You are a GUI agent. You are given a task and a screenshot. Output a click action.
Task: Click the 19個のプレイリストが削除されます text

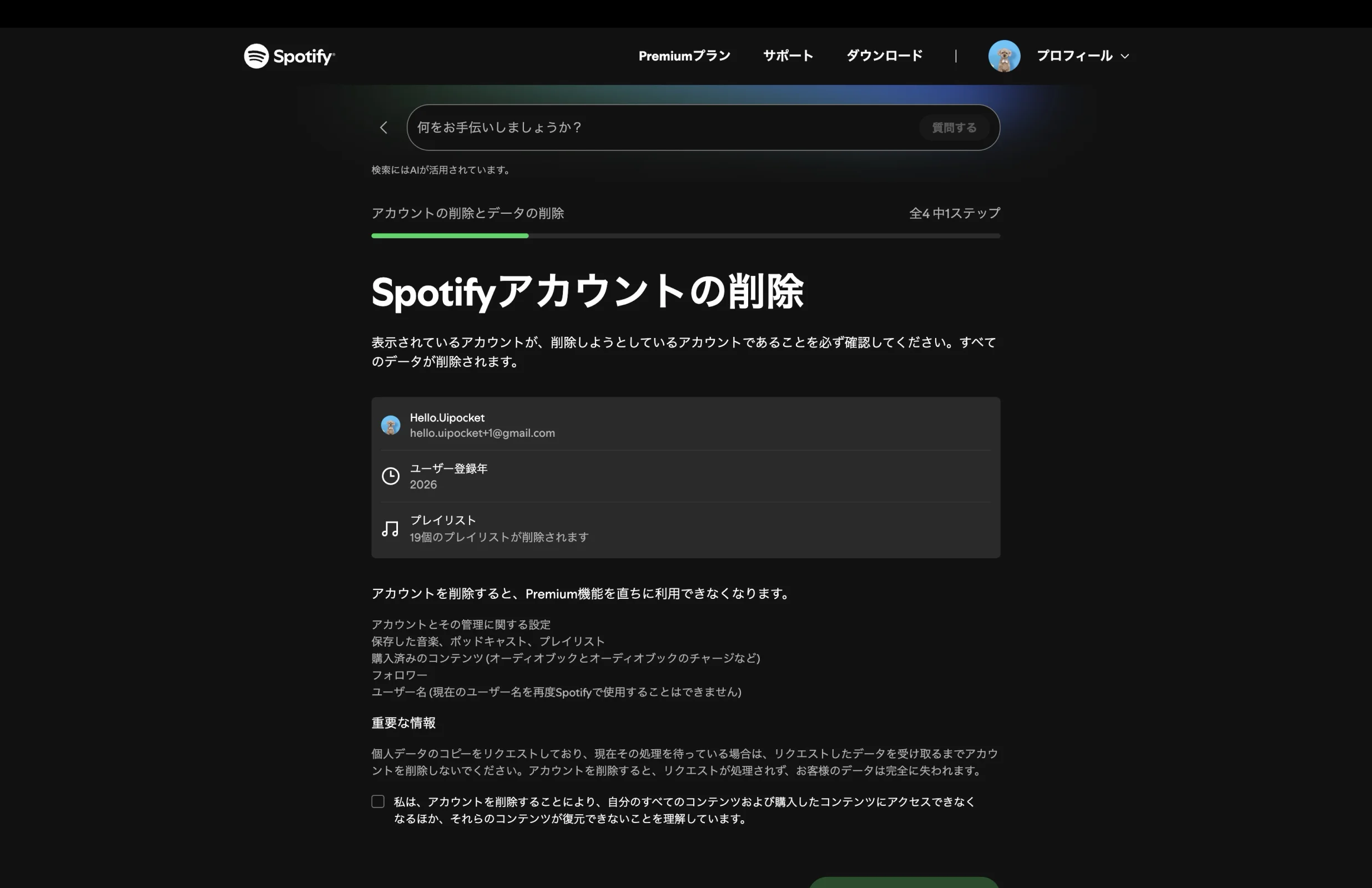[499, 537]
